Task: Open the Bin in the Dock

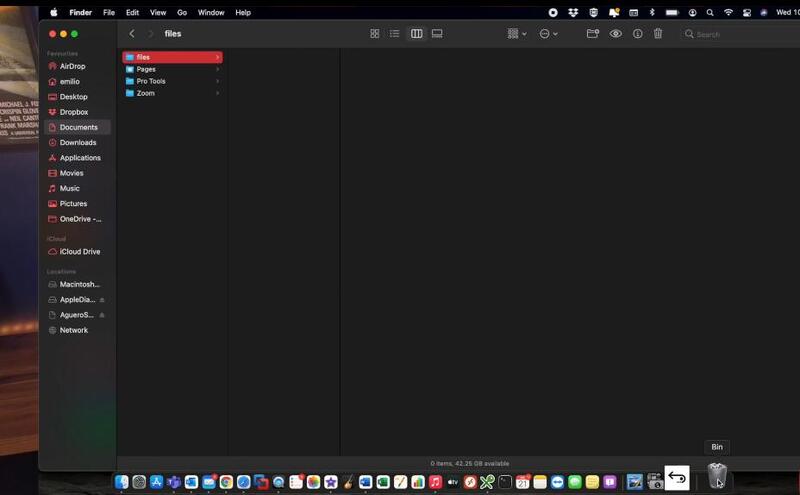Action: pos(717,478)
